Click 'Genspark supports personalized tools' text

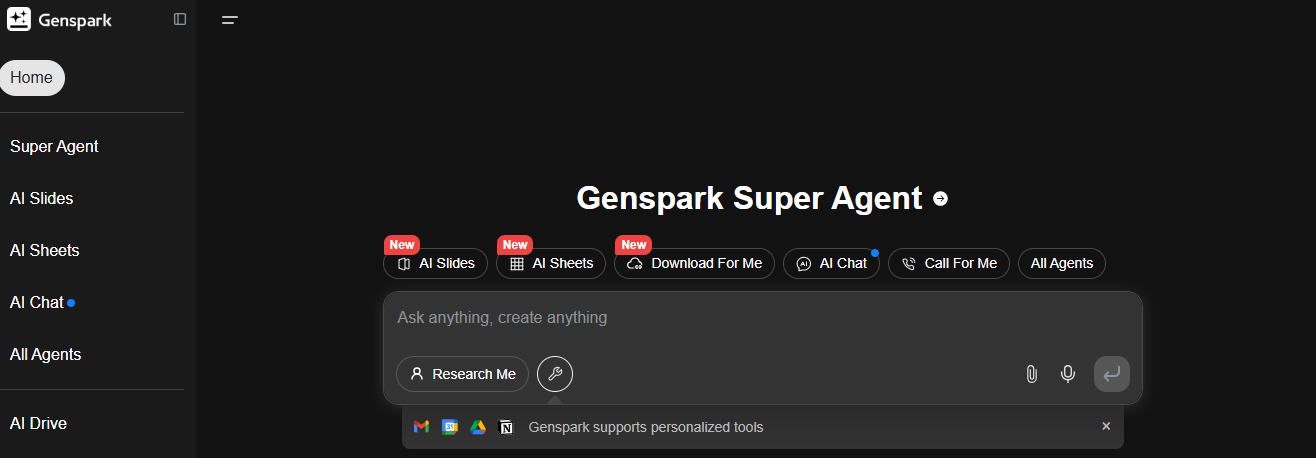pos(646,427)
